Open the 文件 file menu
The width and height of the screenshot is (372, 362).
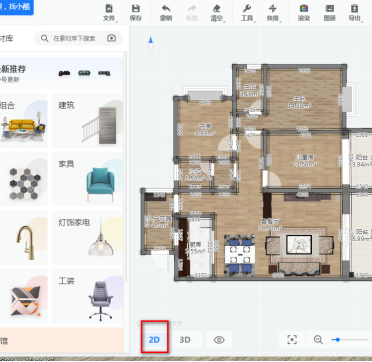(109, 13)
